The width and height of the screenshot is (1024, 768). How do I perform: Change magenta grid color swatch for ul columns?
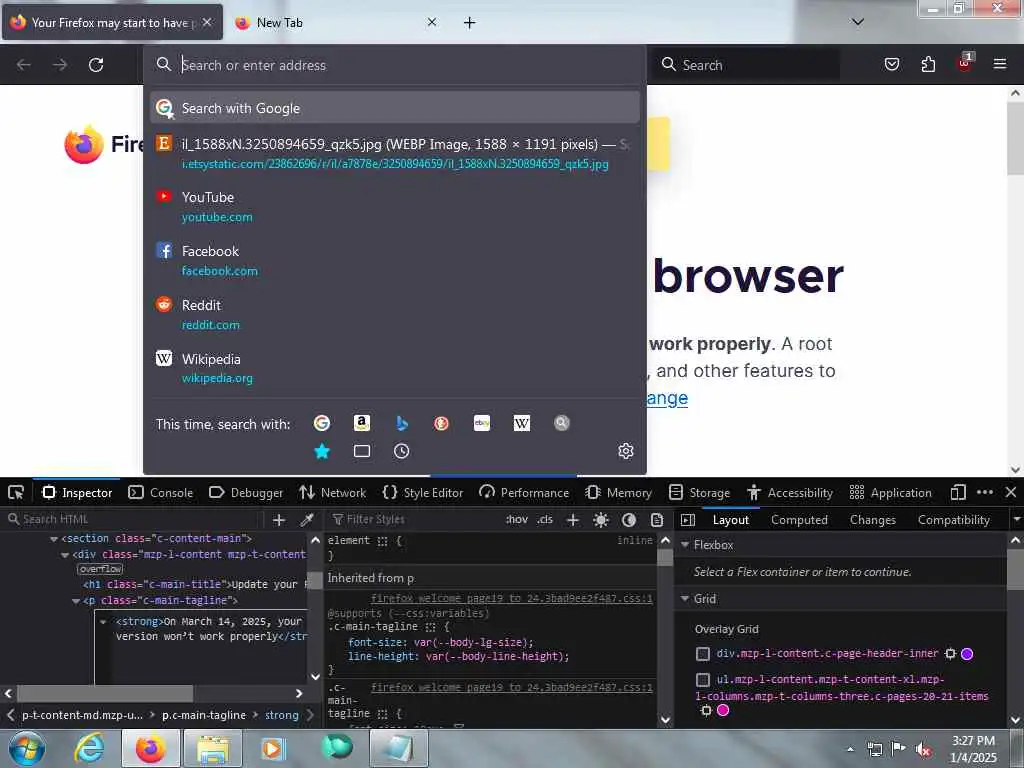point(723,710)
